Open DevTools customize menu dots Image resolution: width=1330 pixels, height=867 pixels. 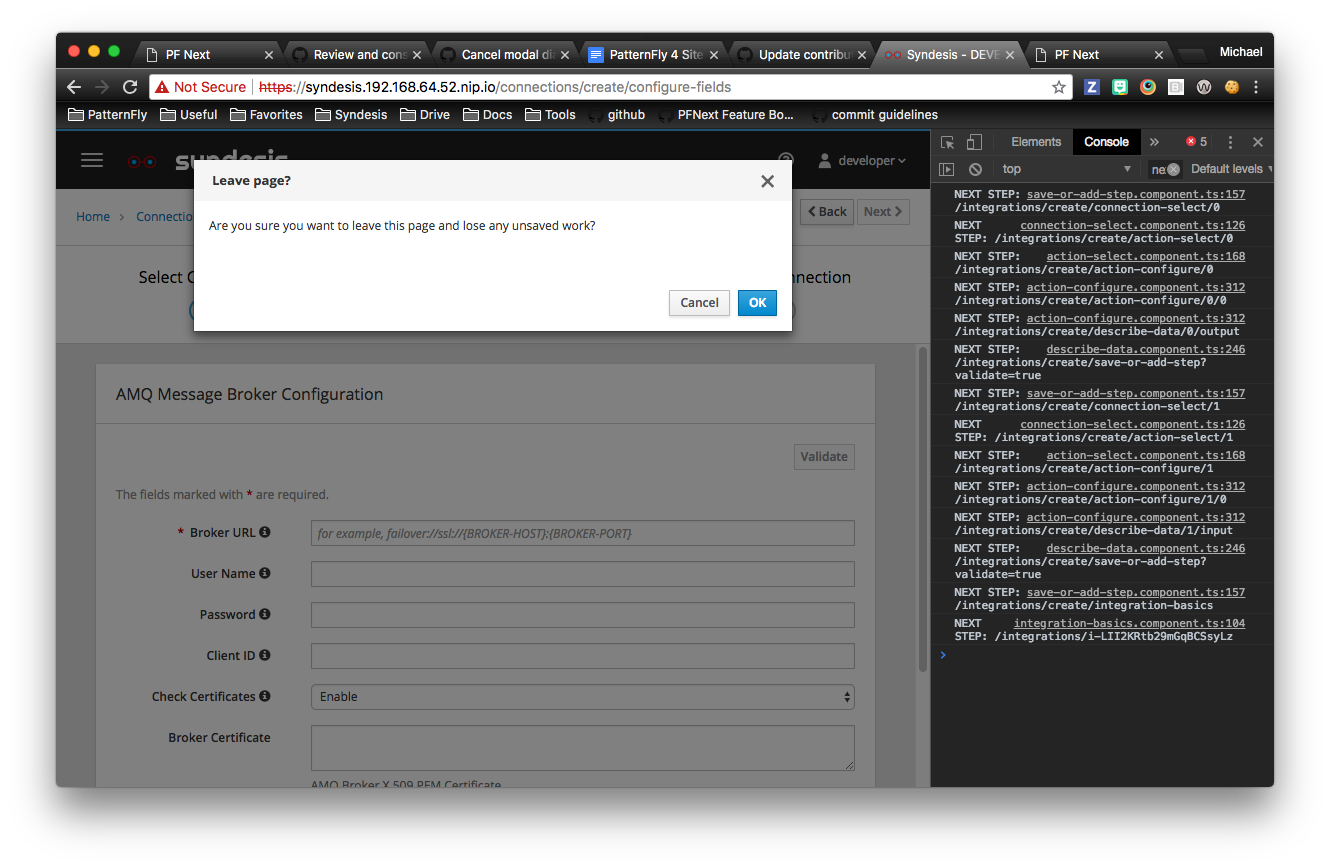click(x=1231, y=142)
